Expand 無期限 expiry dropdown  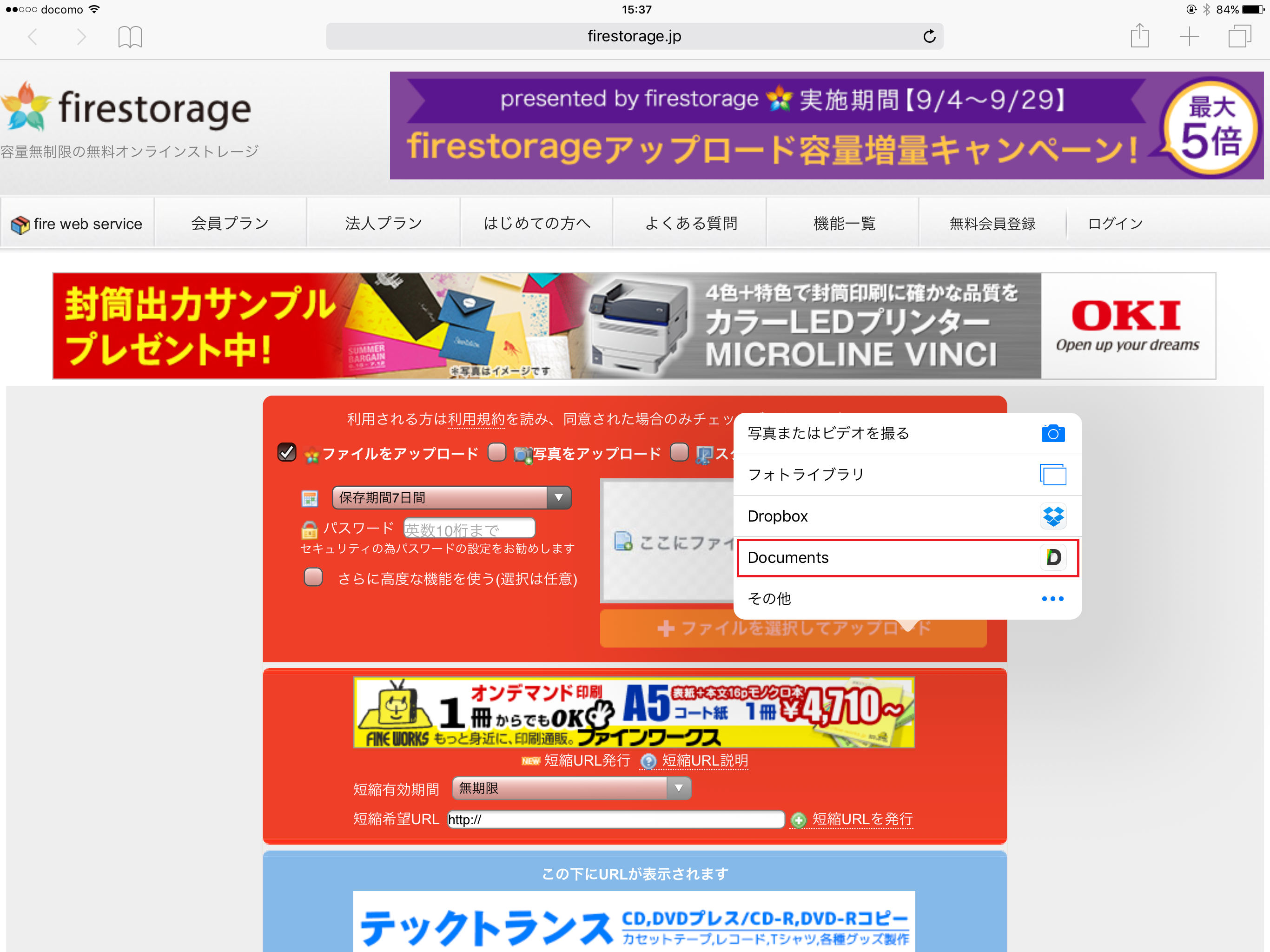571,788
